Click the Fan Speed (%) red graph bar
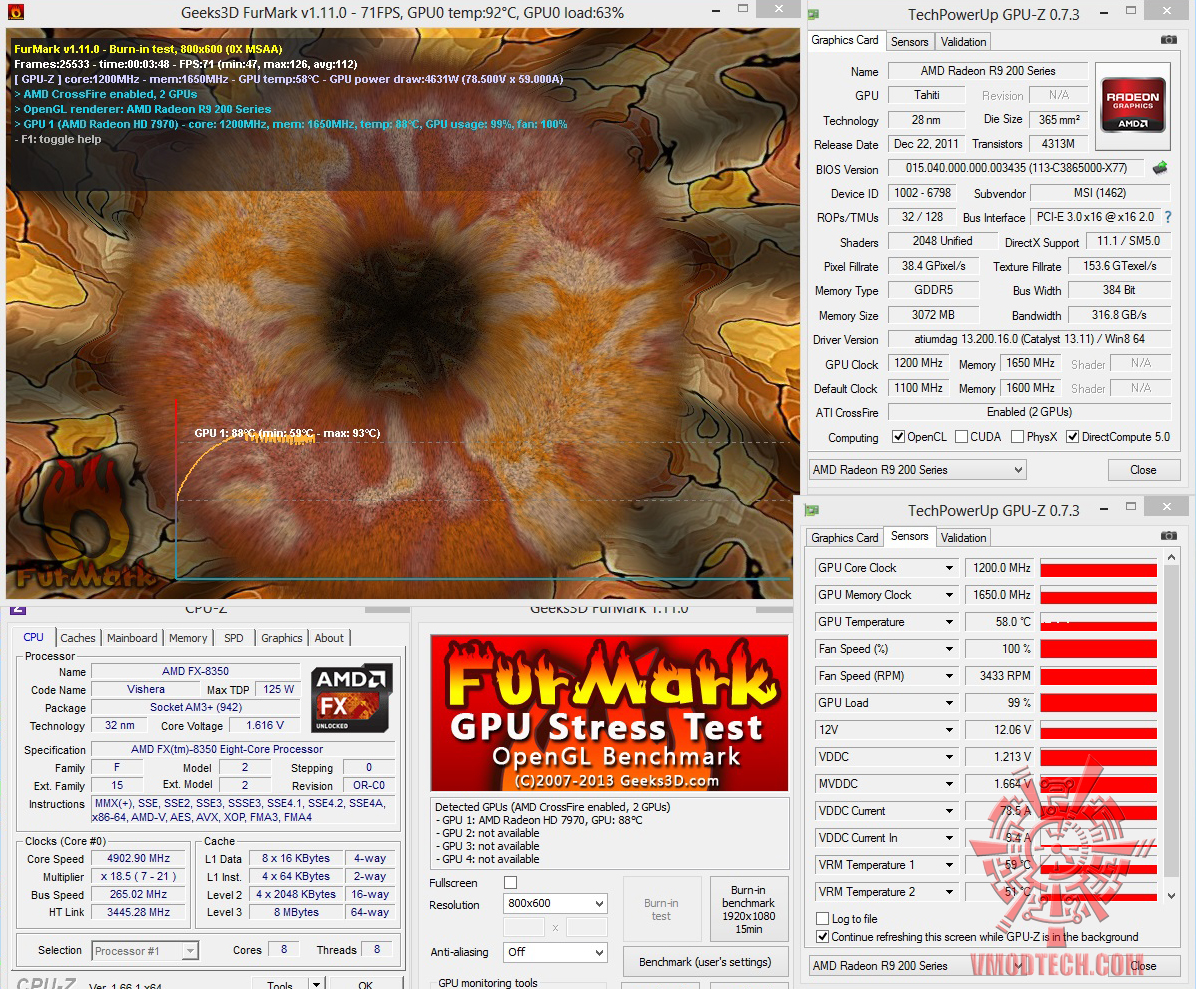Viewport: 1196px width, 989px height. tap(1098, 650)
